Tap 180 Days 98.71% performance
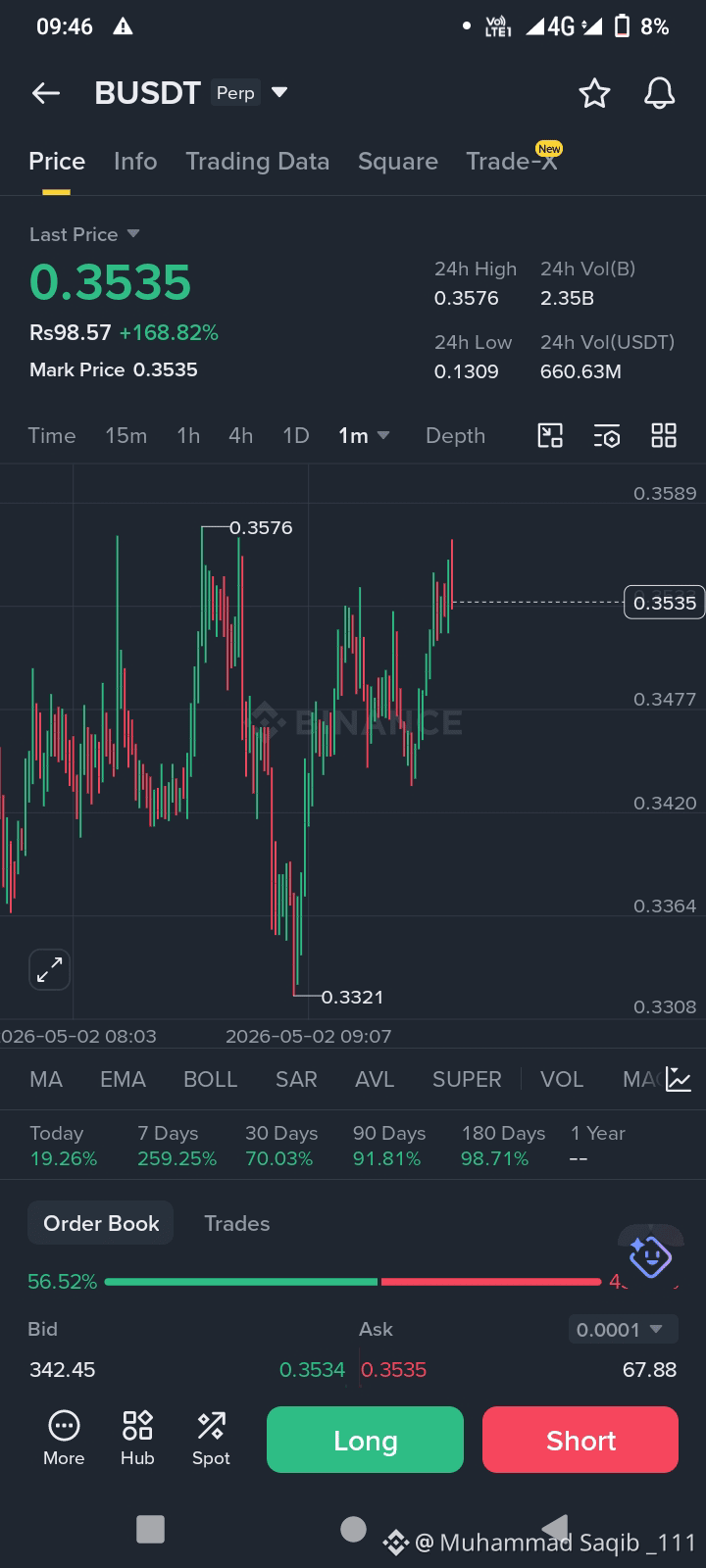Viewport: 706px width, 1568px height. (x=503, y=1146)
